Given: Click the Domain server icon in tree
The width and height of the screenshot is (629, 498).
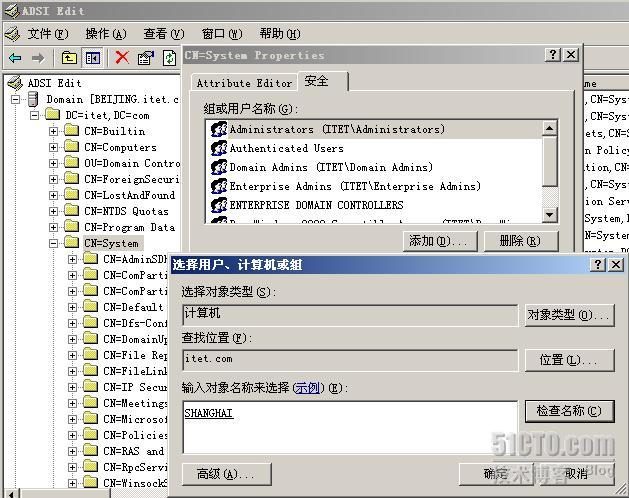Looking at the screenshot, I should tap(33, 99).
